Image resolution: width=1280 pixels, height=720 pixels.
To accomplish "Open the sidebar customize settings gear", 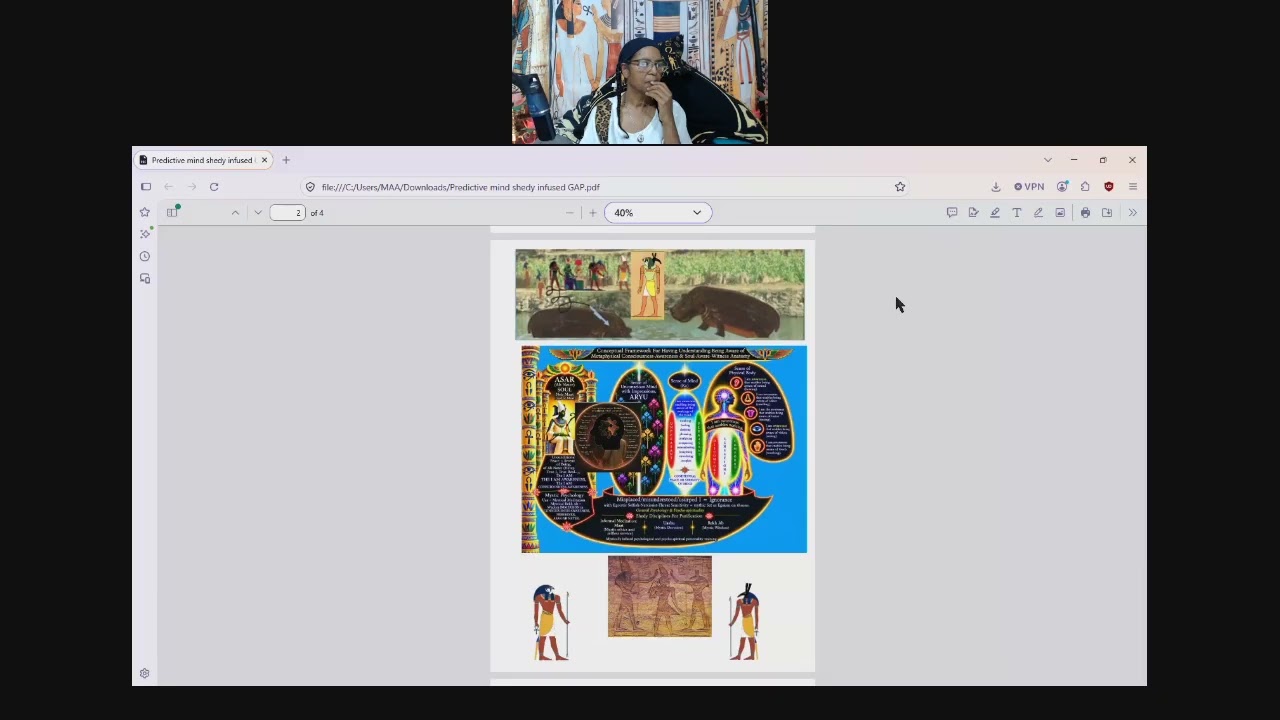I will pyautogui.click(x=145, y=674).
